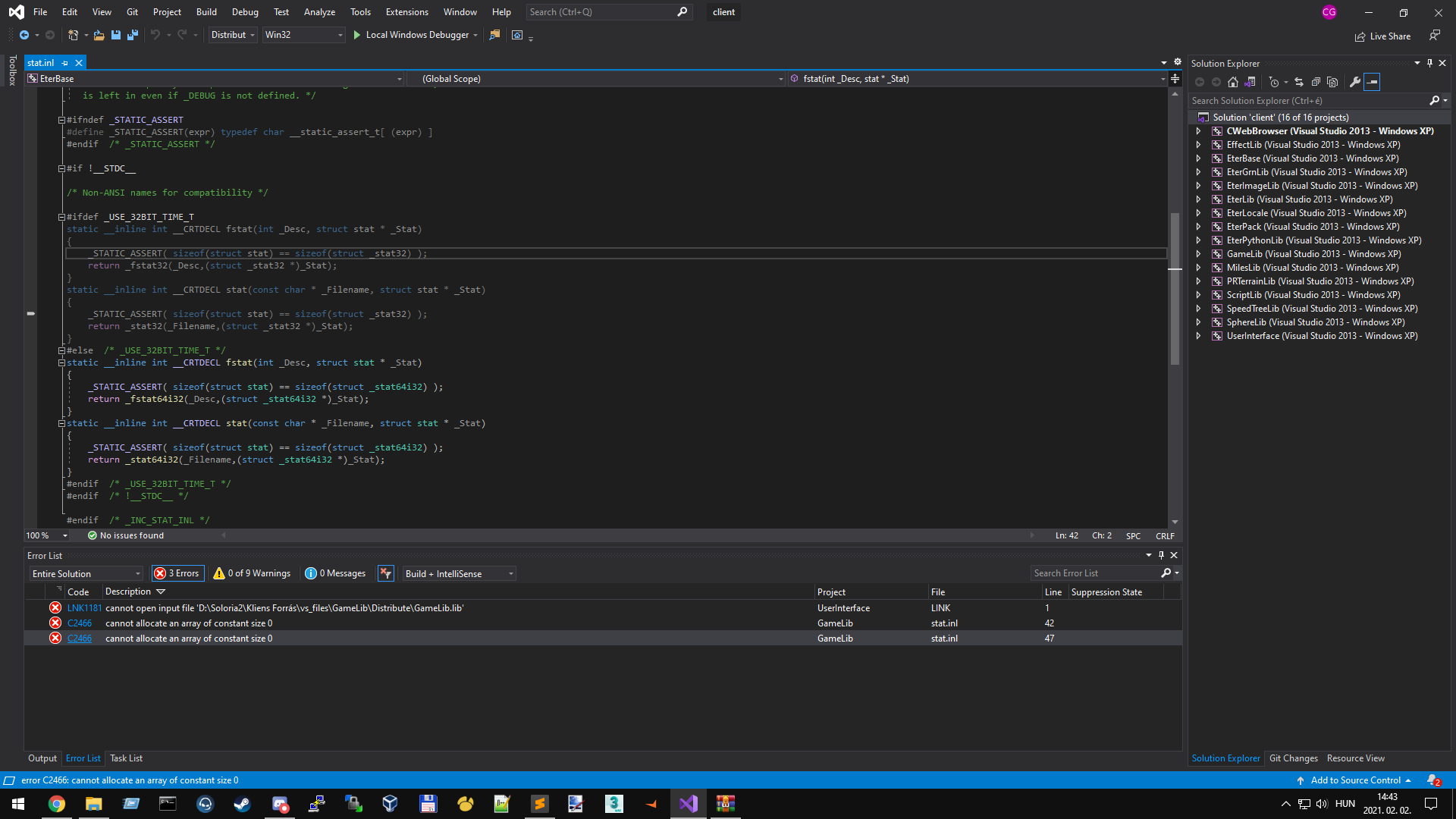Viewport: 1456px width, 819px height.
Task: Expand the EterBase project node
Action: coord(1199,158)
